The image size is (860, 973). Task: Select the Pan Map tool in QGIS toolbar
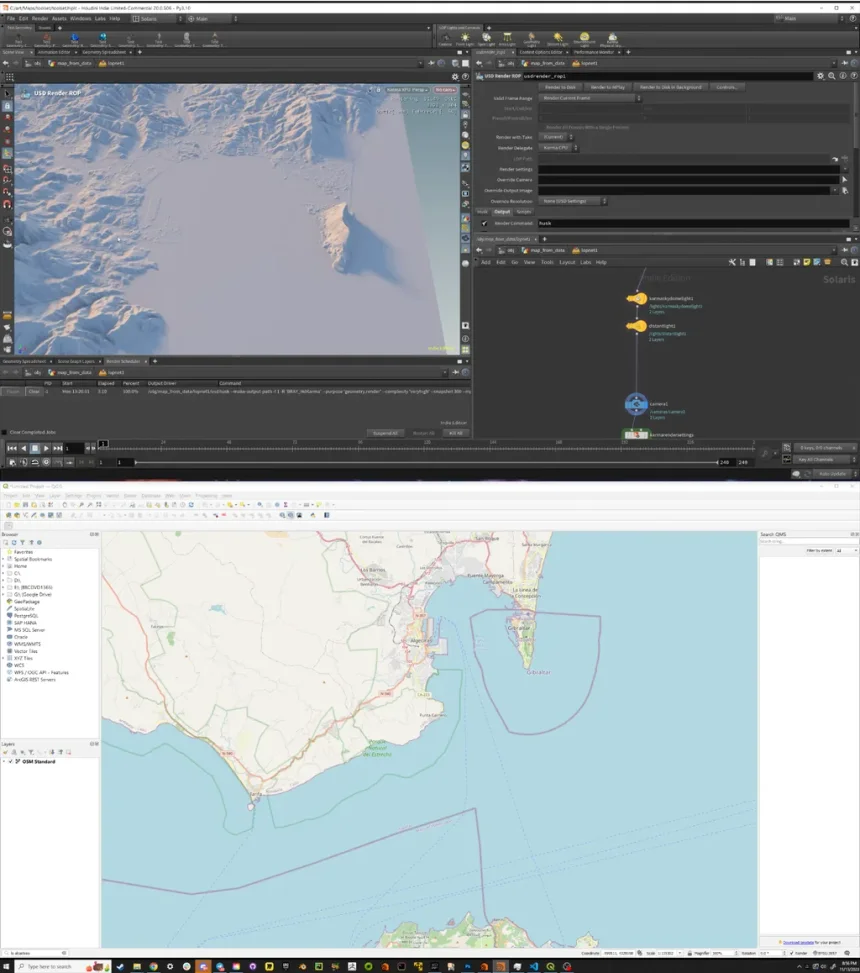[65, 506]
